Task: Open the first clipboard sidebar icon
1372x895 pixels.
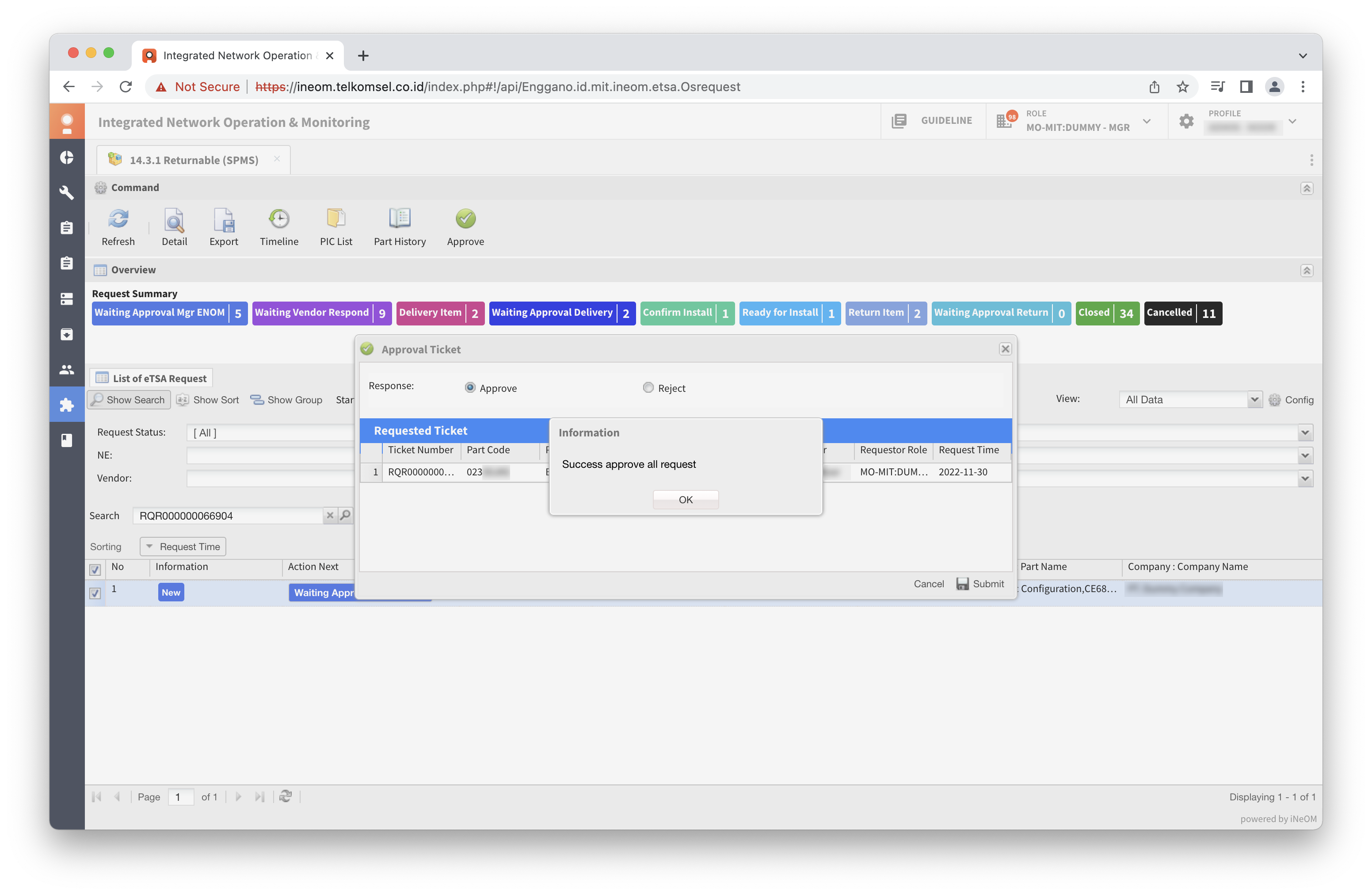Action: [x=67, y=228]
